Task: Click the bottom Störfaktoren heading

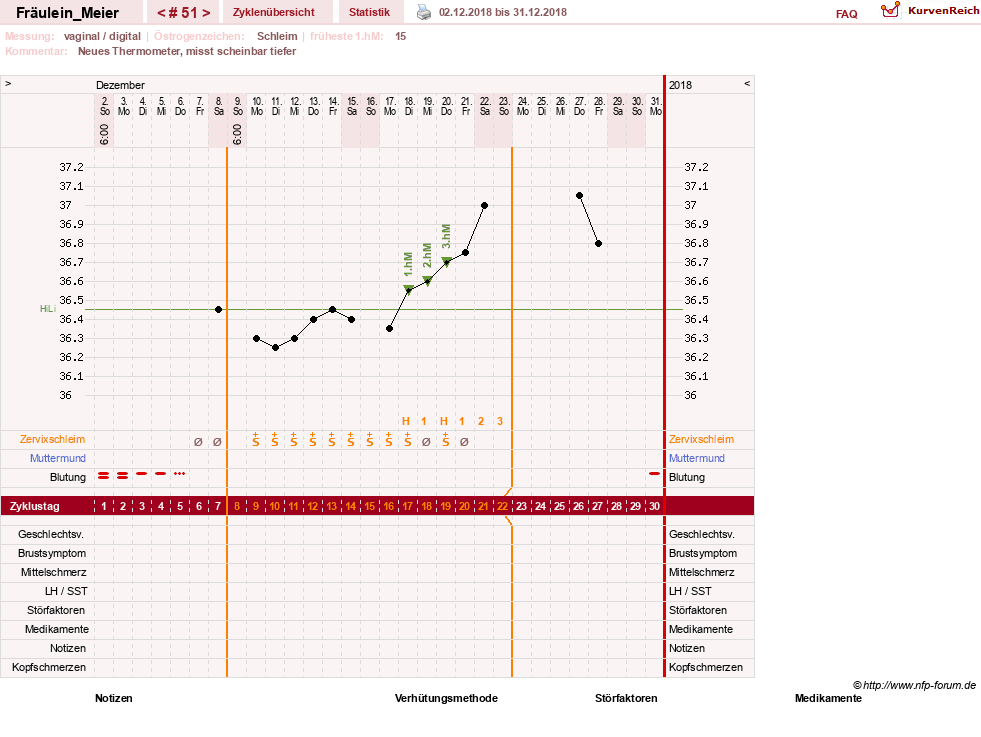Action: click(626, 698)
